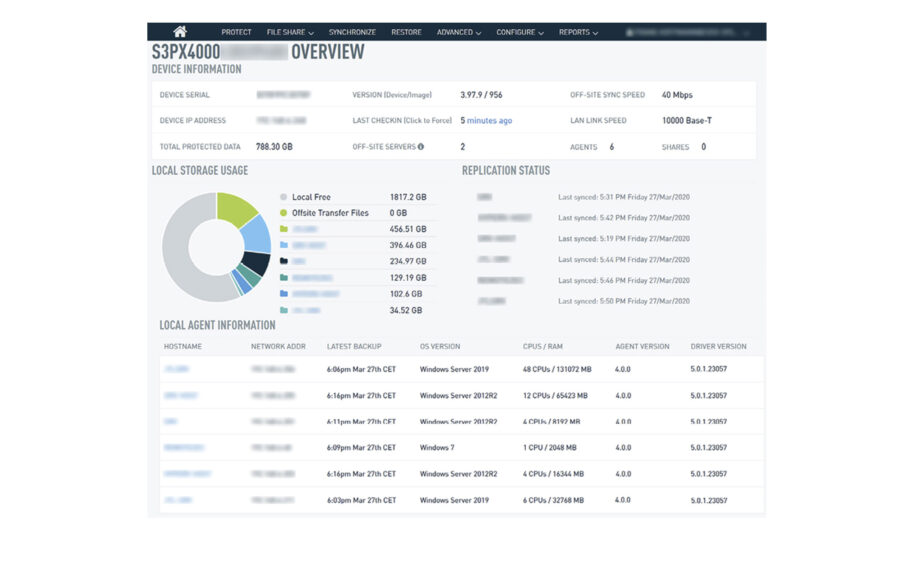The image size is (914, 571).
Task: Go to the Restore page
Action: 406,32
